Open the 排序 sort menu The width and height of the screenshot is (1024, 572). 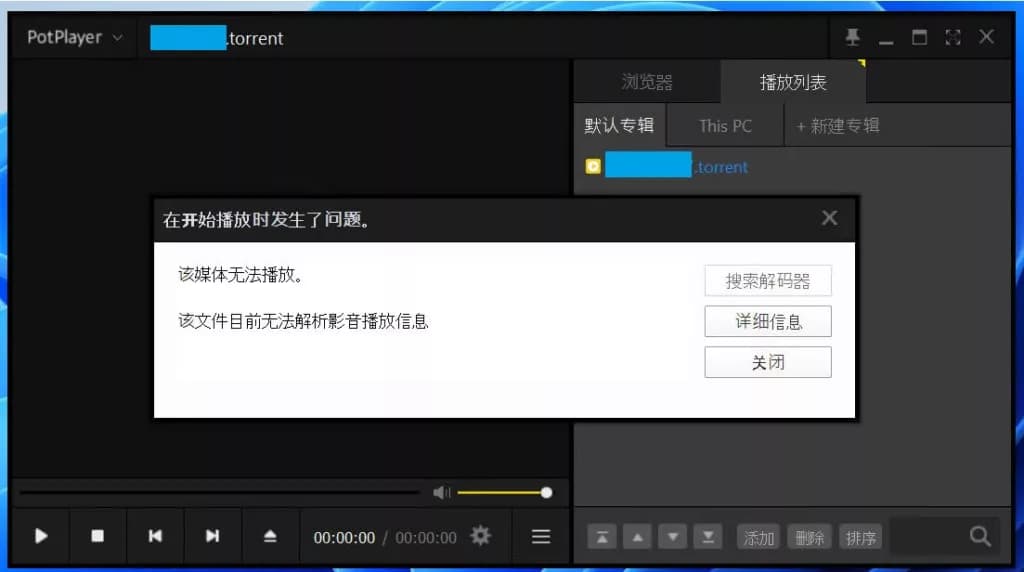pos(861,538)
